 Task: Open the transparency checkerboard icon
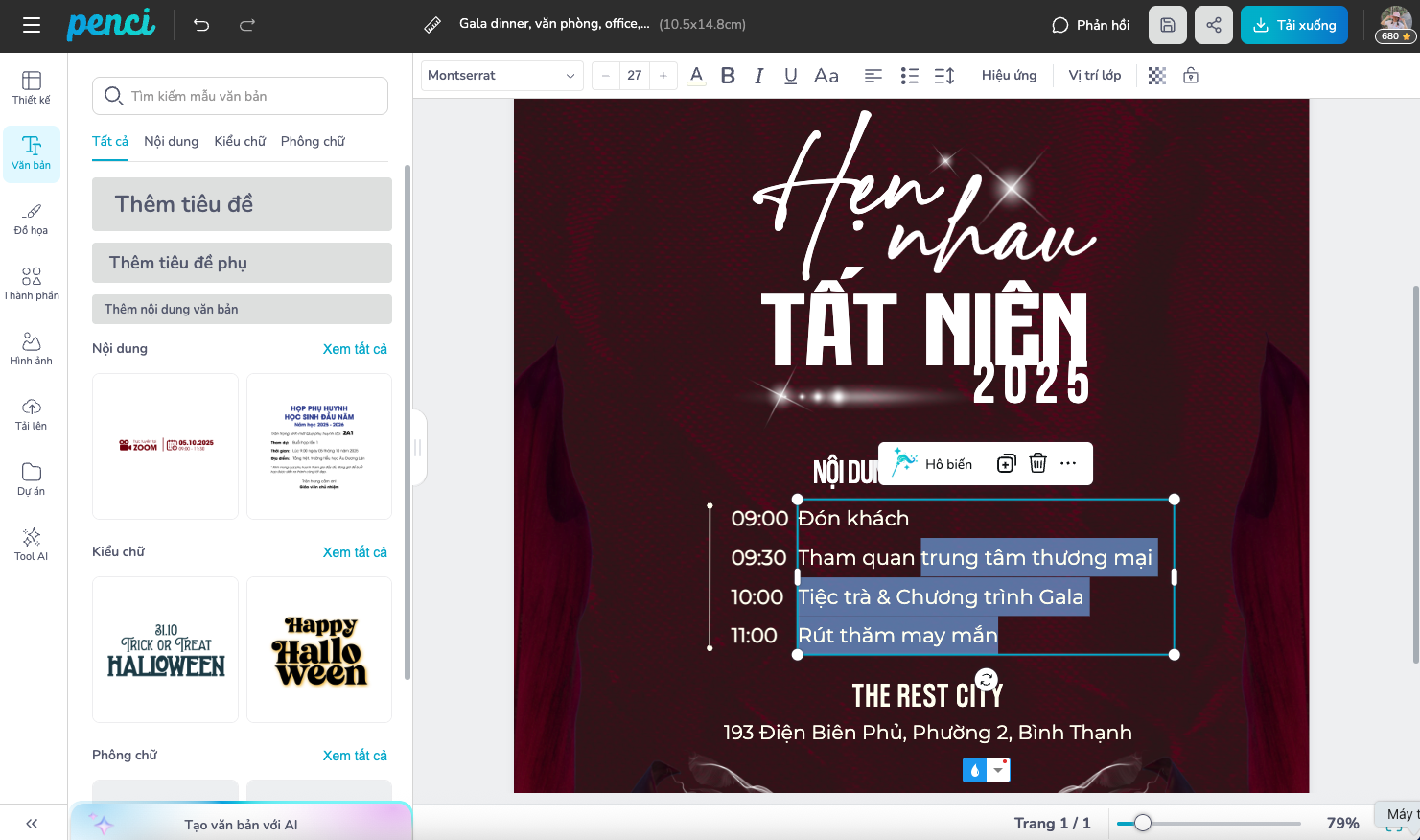click(1157, 76)
